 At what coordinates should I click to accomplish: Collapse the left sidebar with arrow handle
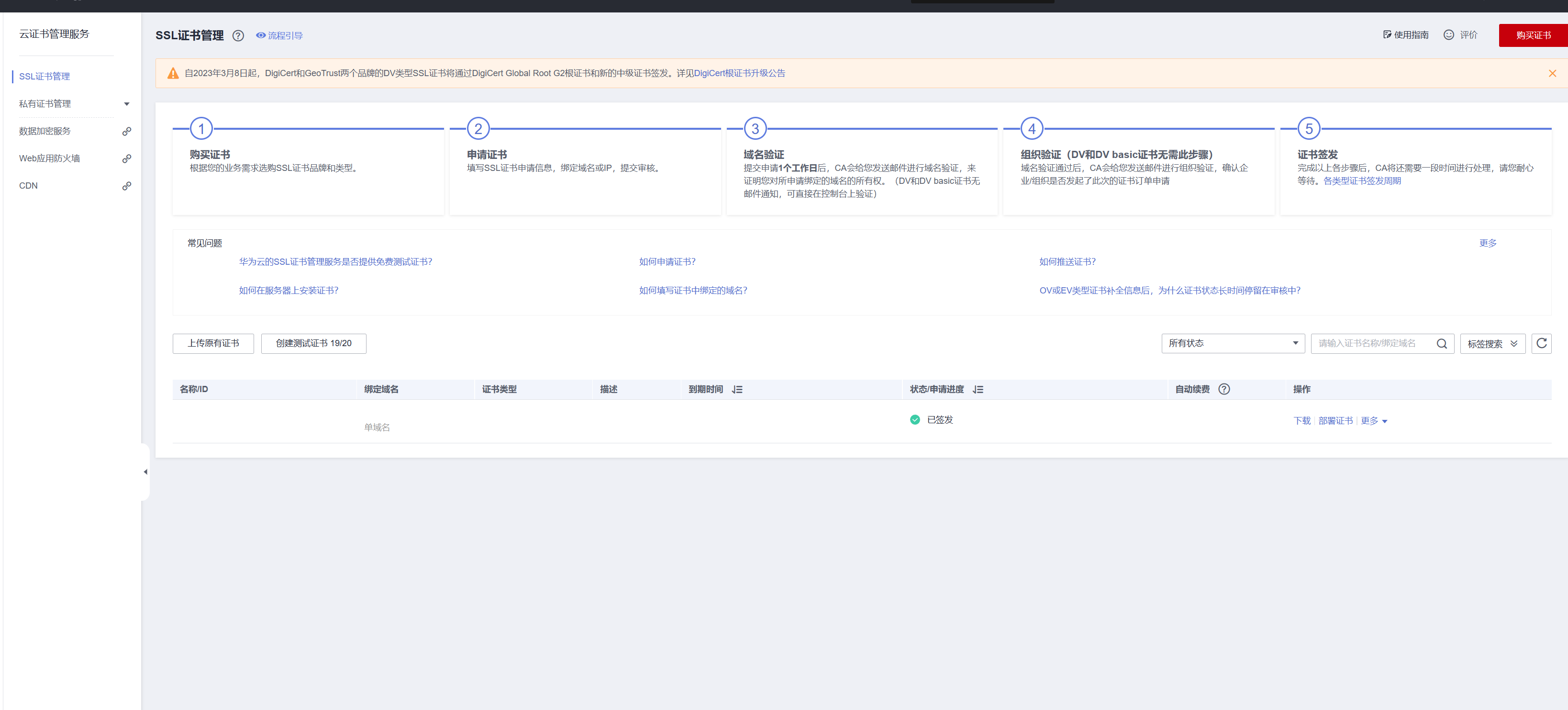click(145, 472)
